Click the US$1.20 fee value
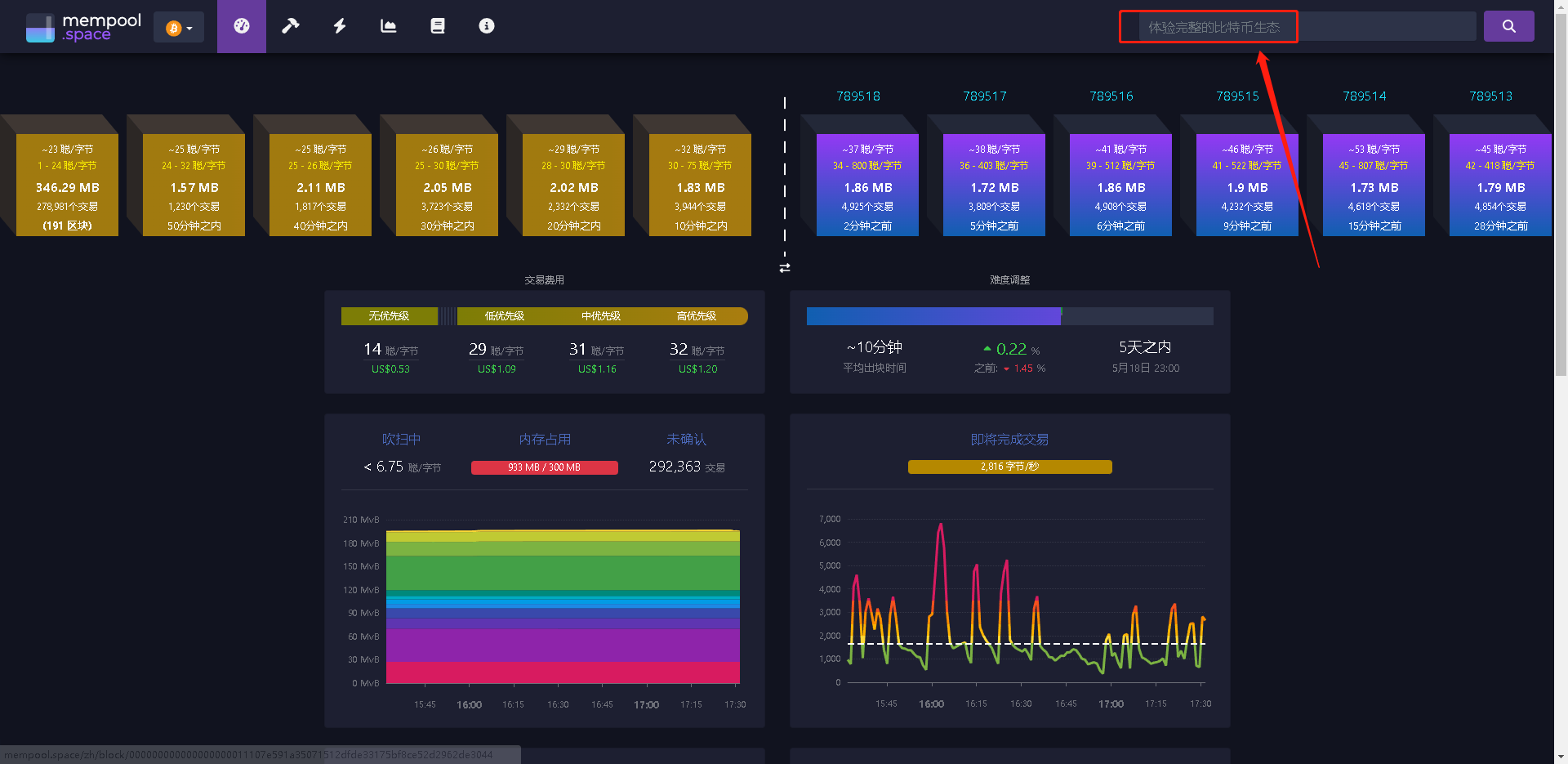 [697, 369]
